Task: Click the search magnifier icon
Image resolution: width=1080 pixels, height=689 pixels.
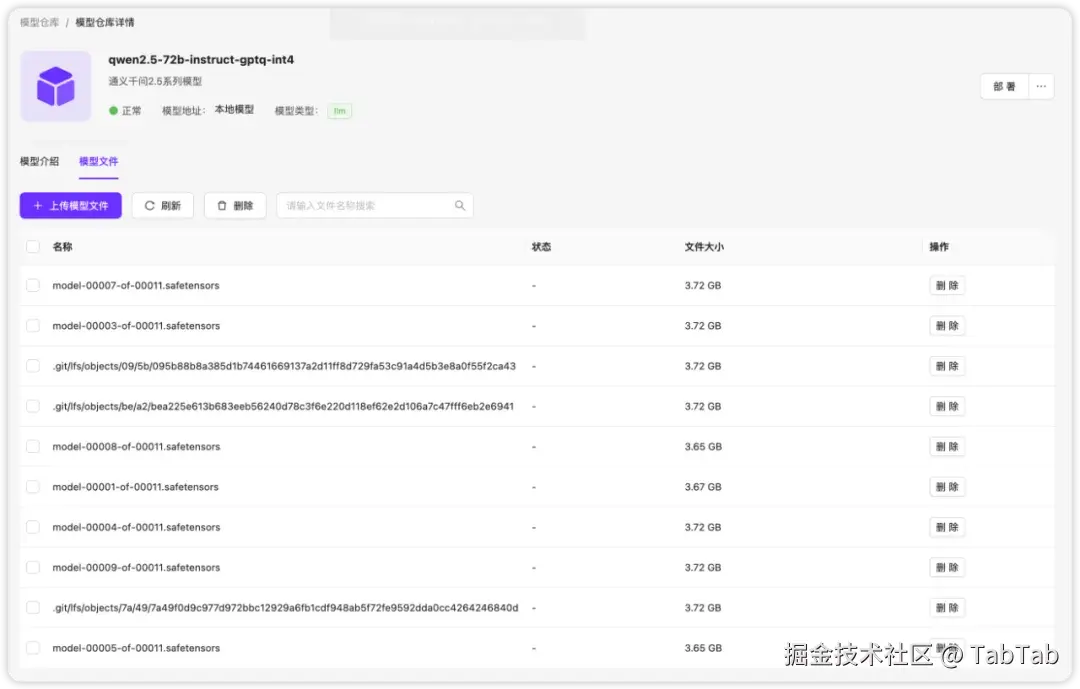Action: pos(459,205)
